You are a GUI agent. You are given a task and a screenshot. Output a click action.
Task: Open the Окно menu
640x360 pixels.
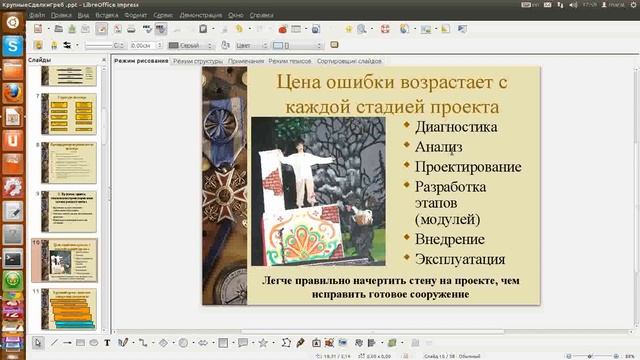[x=236, y=15]
